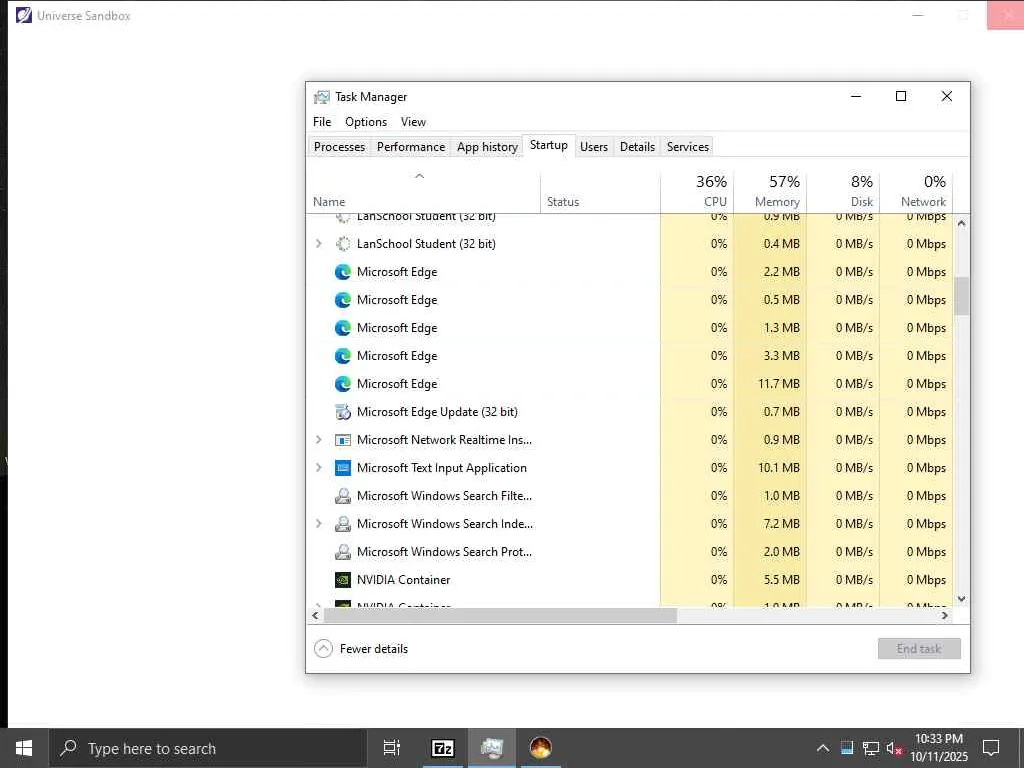Click the taskbar search box
Screen dimensions: 1024x768
click(x=208, y=748)
